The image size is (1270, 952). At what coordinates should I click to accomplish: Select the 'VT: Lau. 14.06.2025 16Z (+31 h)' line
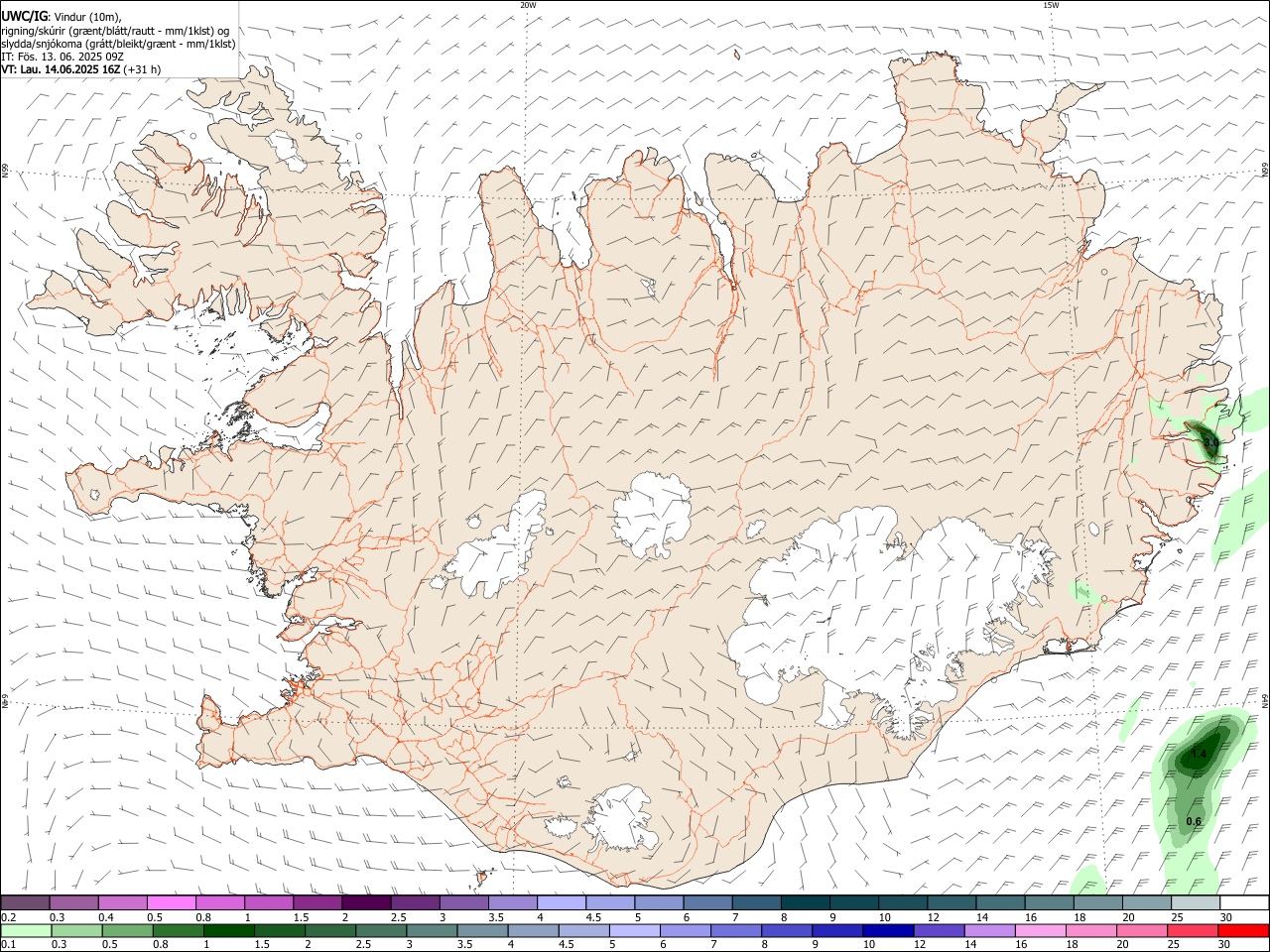(x=81, y=69)
